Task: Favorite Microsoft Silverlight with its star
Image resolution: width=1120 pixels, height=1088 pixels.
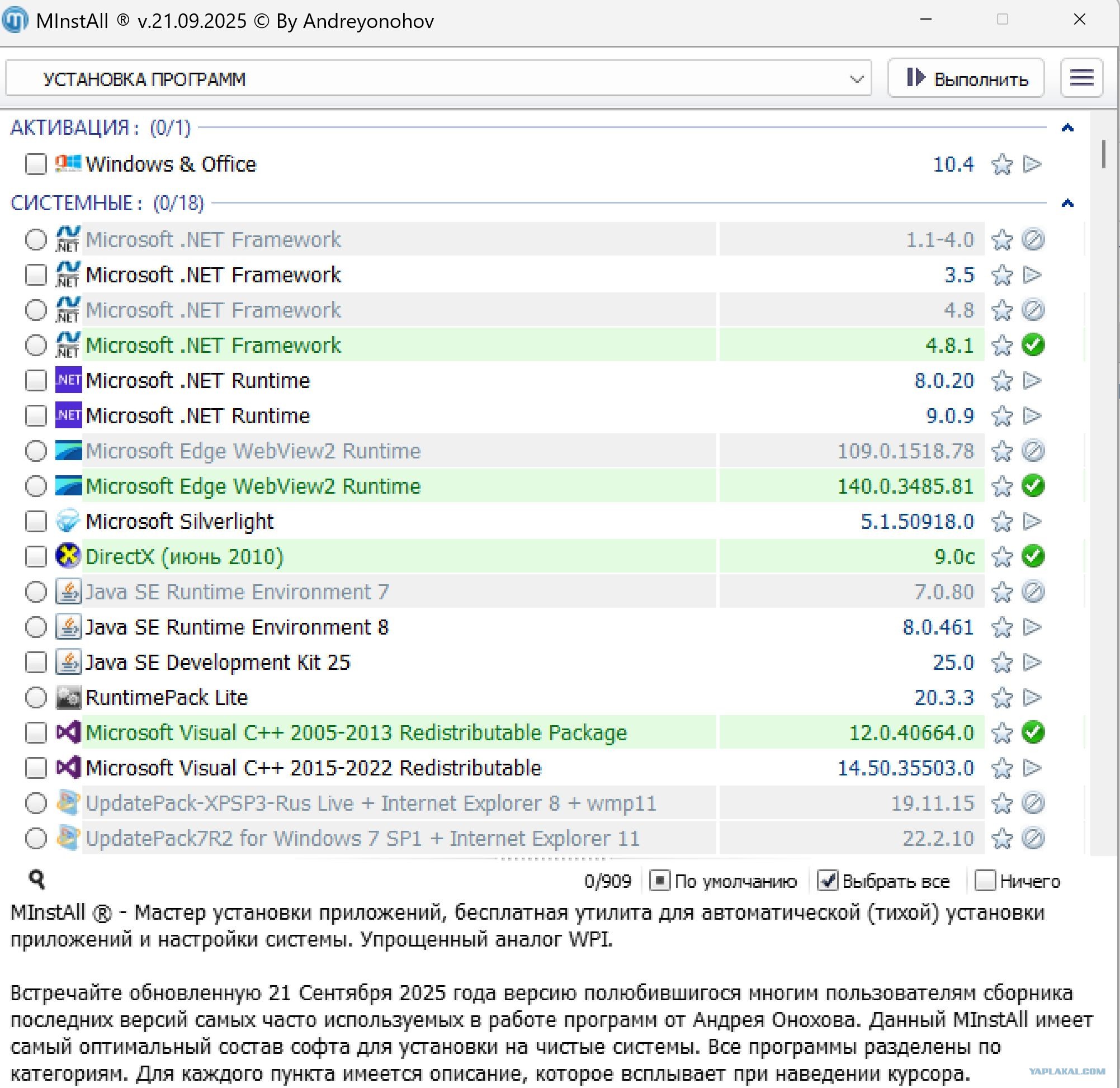Action: pyautogui.click(x=1001, y=522)
